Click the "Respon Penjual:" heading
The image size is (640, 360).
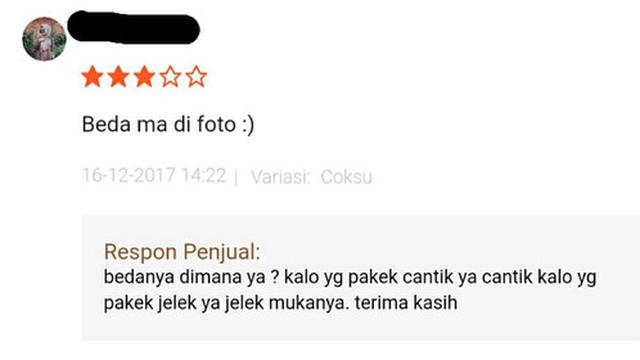pyautogui.click(x=182, y=252)
